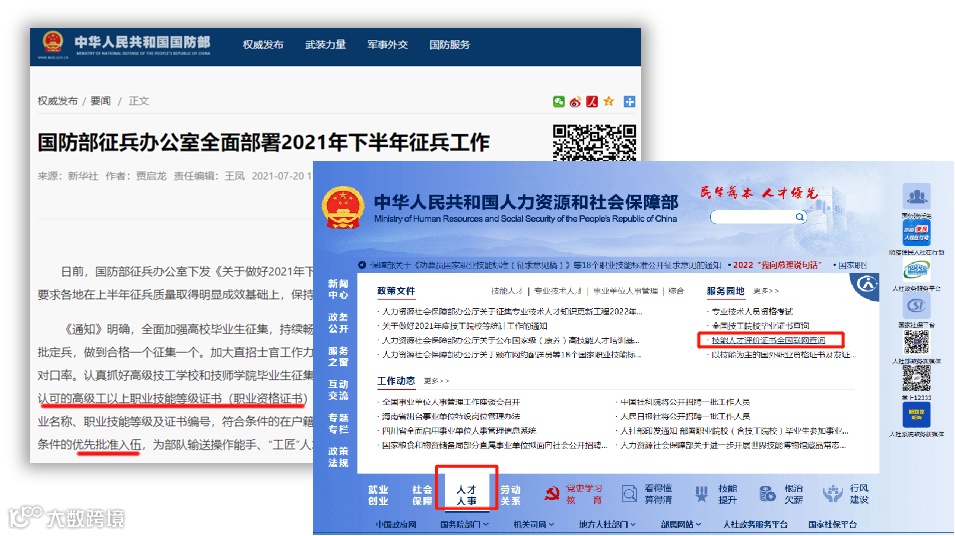
Task: Click the lower QR code above 12333 label
Action: 917,379
